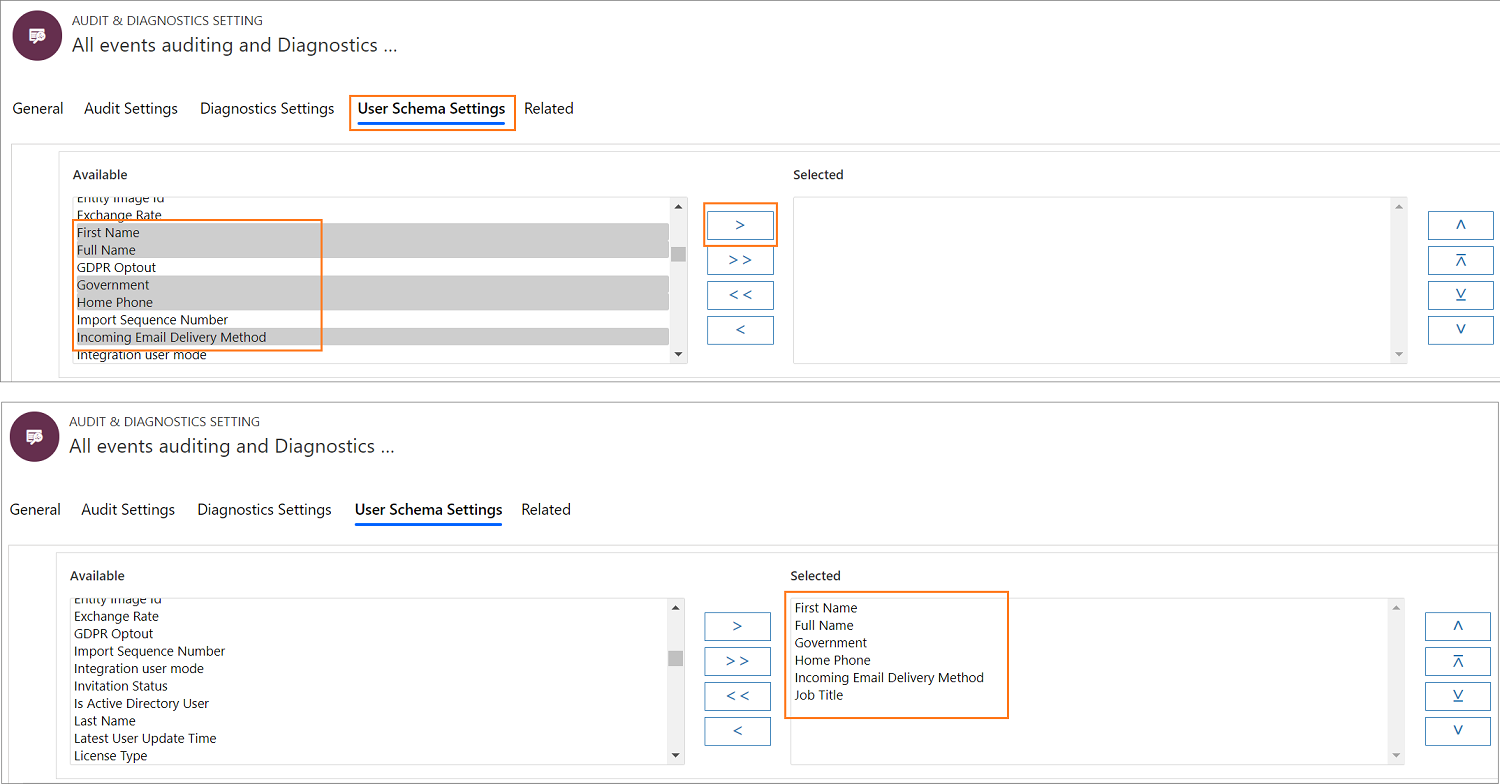Click the scroll-down arrow of the lower Available list

click(676, 756)
